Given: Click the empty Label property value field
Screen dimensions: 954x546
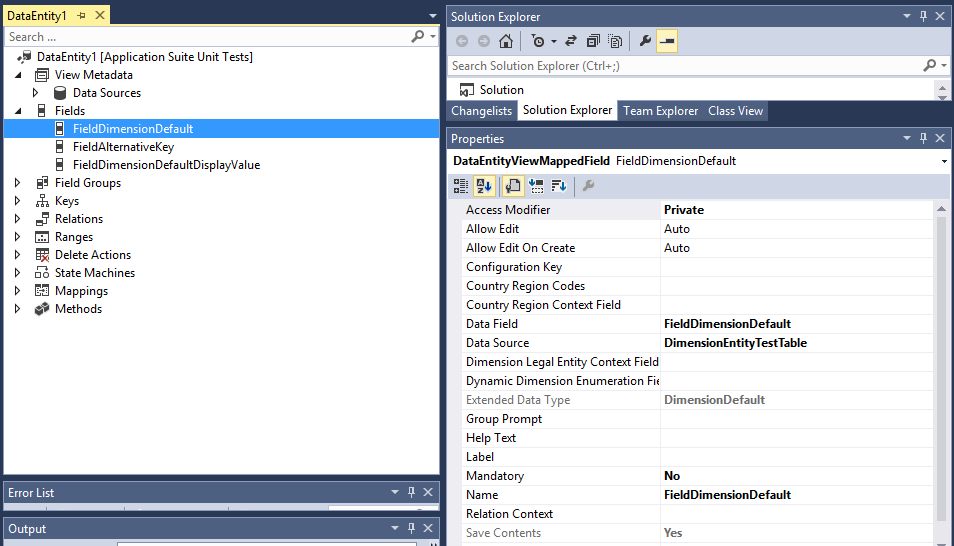Looking at the screenshot, I should click(x=796, y=457).
